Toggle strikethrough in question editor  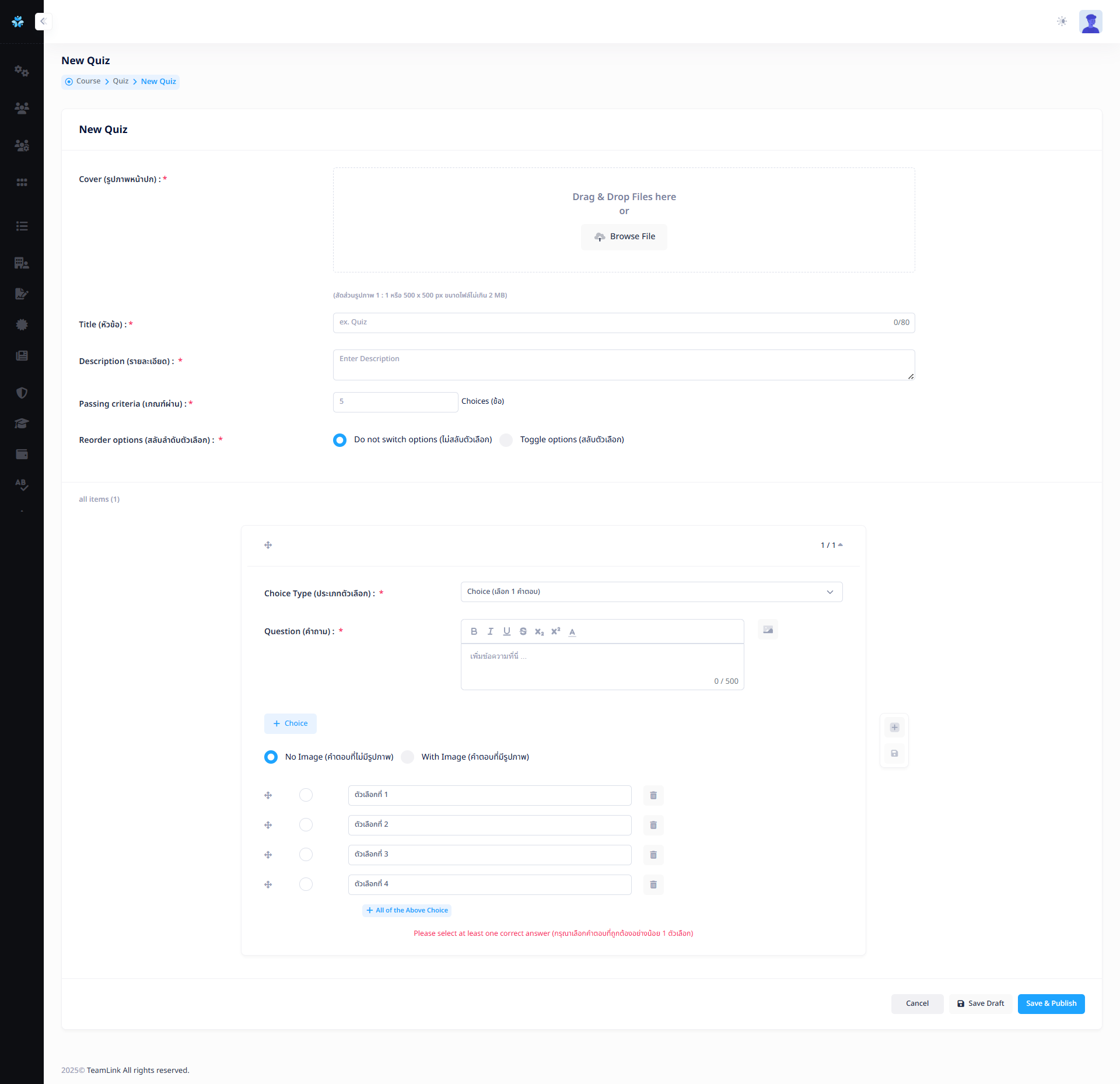523,631
